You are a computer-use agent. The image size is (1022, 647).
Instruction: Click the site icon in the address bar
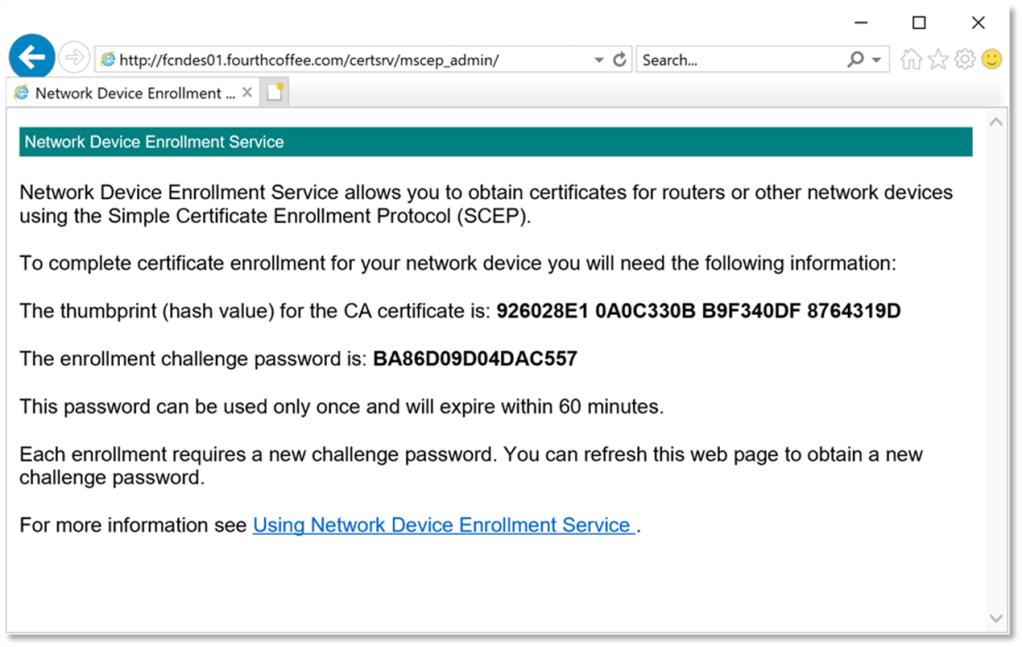(108, 60)
